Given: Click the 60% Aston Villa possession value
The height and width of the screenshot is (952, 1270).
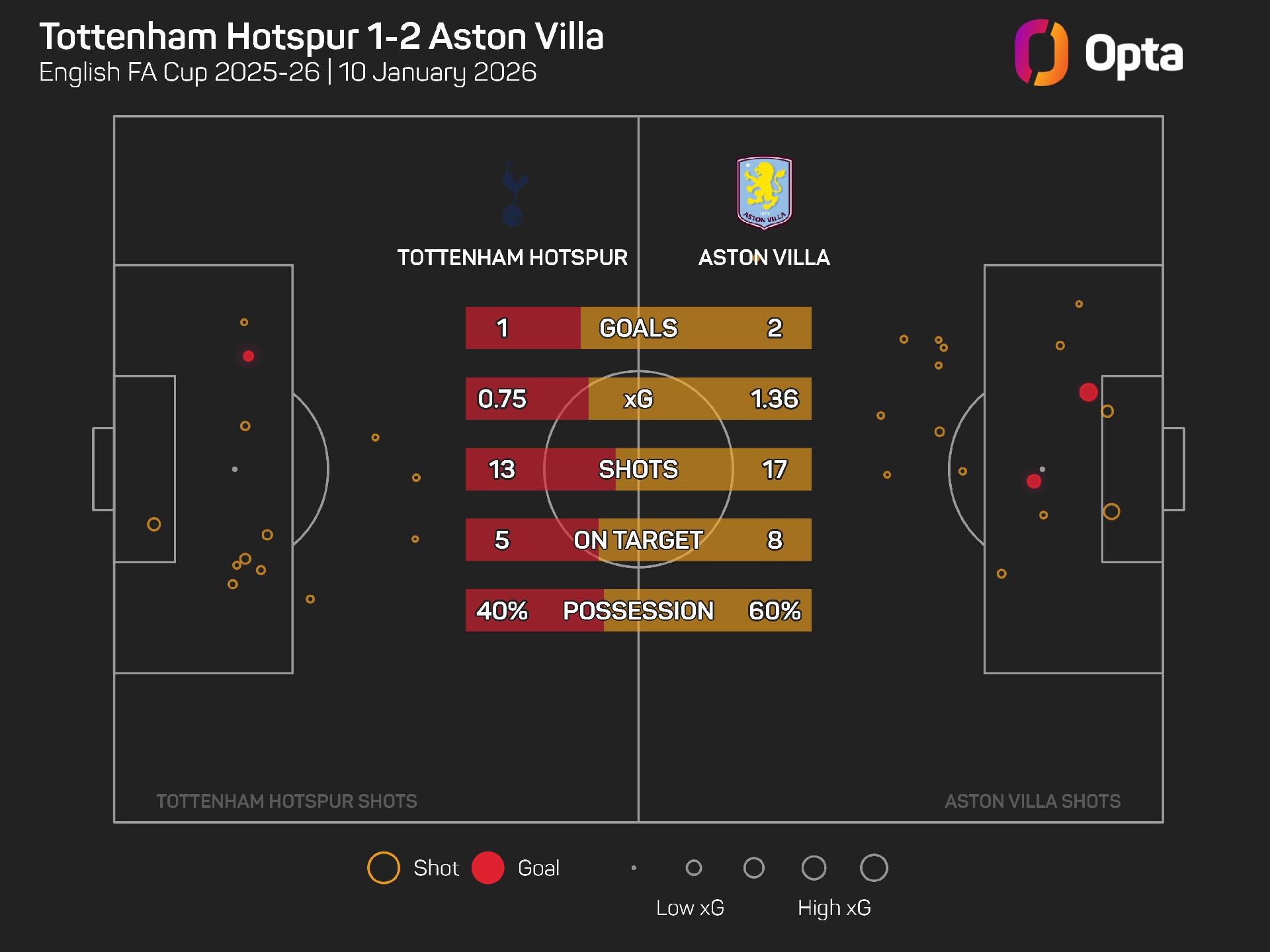Looking at the screenshot, I should [x=774, y=611].
